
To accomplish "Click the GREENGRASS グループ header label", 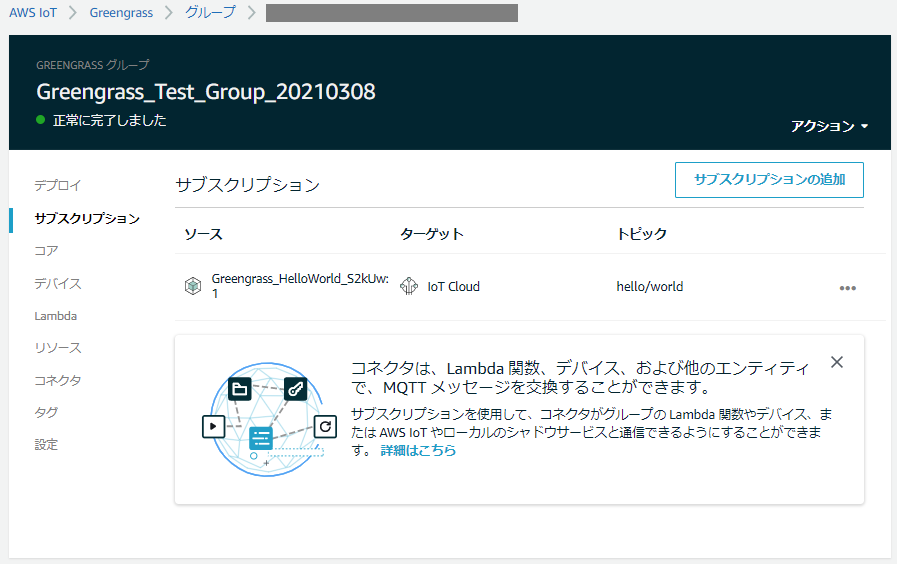I will tap(93, 65).
